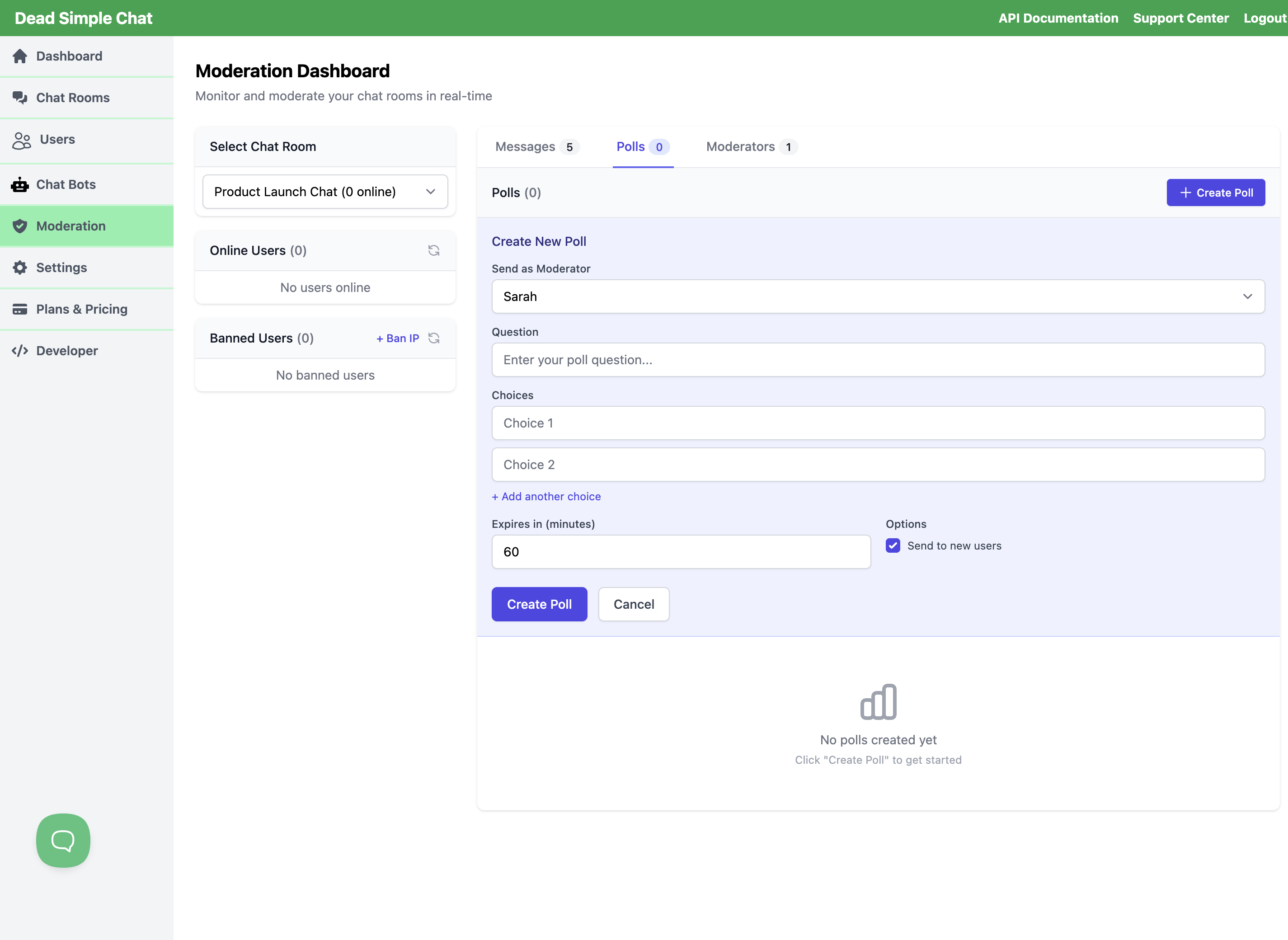1288x940 pixels.
Task: Toggle the Send to new users checkbox
Action: tap(893, 545)
